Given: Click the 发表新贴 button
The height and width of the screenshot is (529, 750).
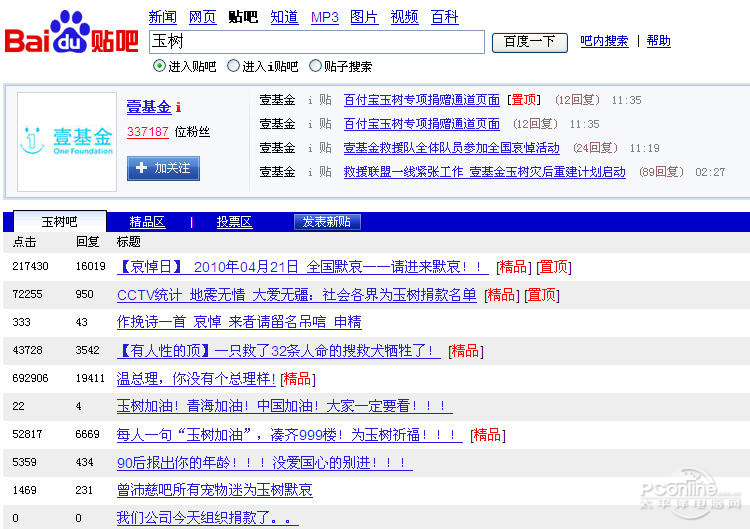Looking at the screenshot, I should [x=327, y=222].
